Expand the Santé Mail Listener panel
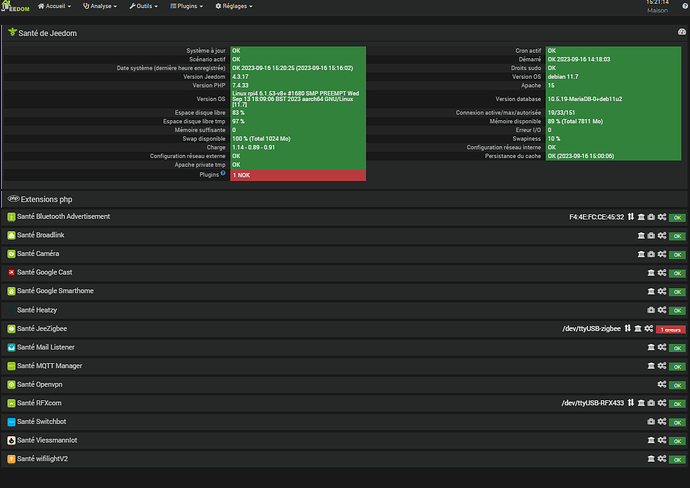Image resolution: width=690 pixels, height=488 pixels. point(46,347)
